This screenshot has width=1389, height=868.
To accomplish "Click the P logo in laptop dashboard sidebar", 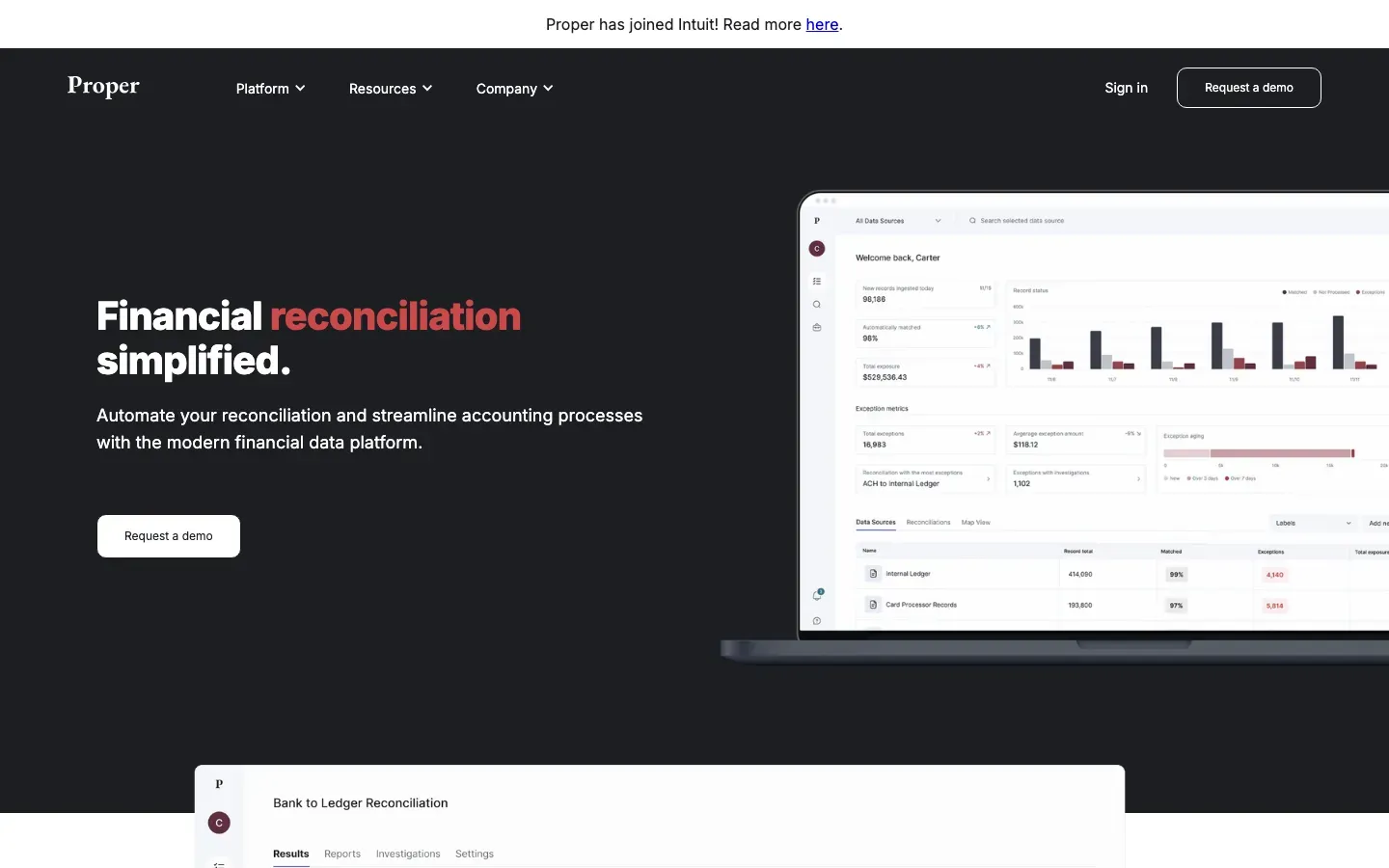I will point(817,221).
